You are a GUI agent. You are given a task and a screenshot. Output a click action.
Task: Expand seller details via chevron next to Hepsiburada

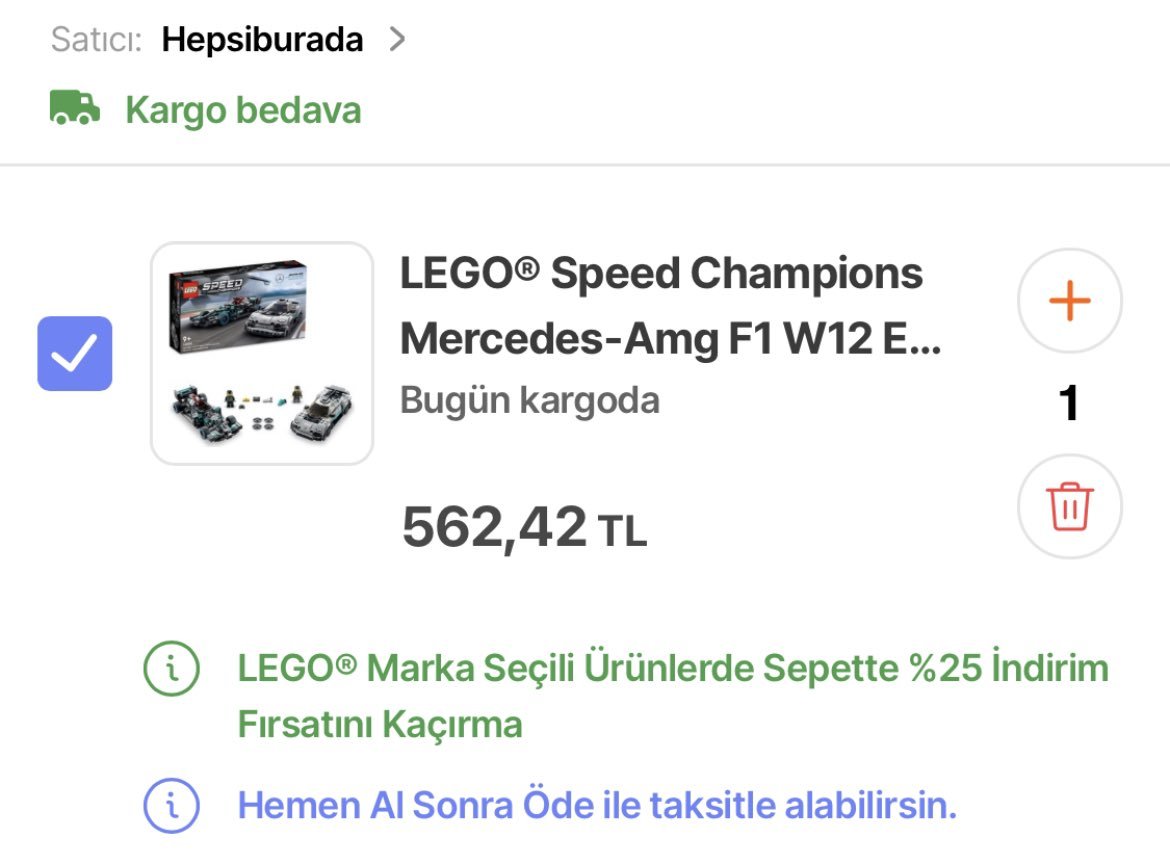tap(398, 40)
